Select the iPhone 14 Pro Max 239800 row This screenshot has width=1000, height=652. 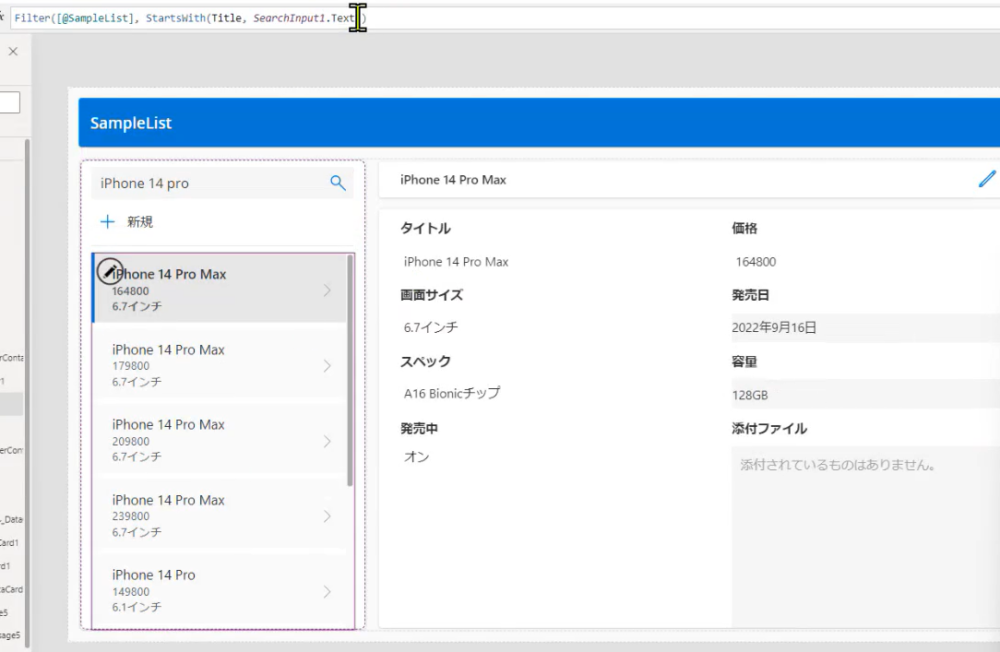tap(220, 516)
